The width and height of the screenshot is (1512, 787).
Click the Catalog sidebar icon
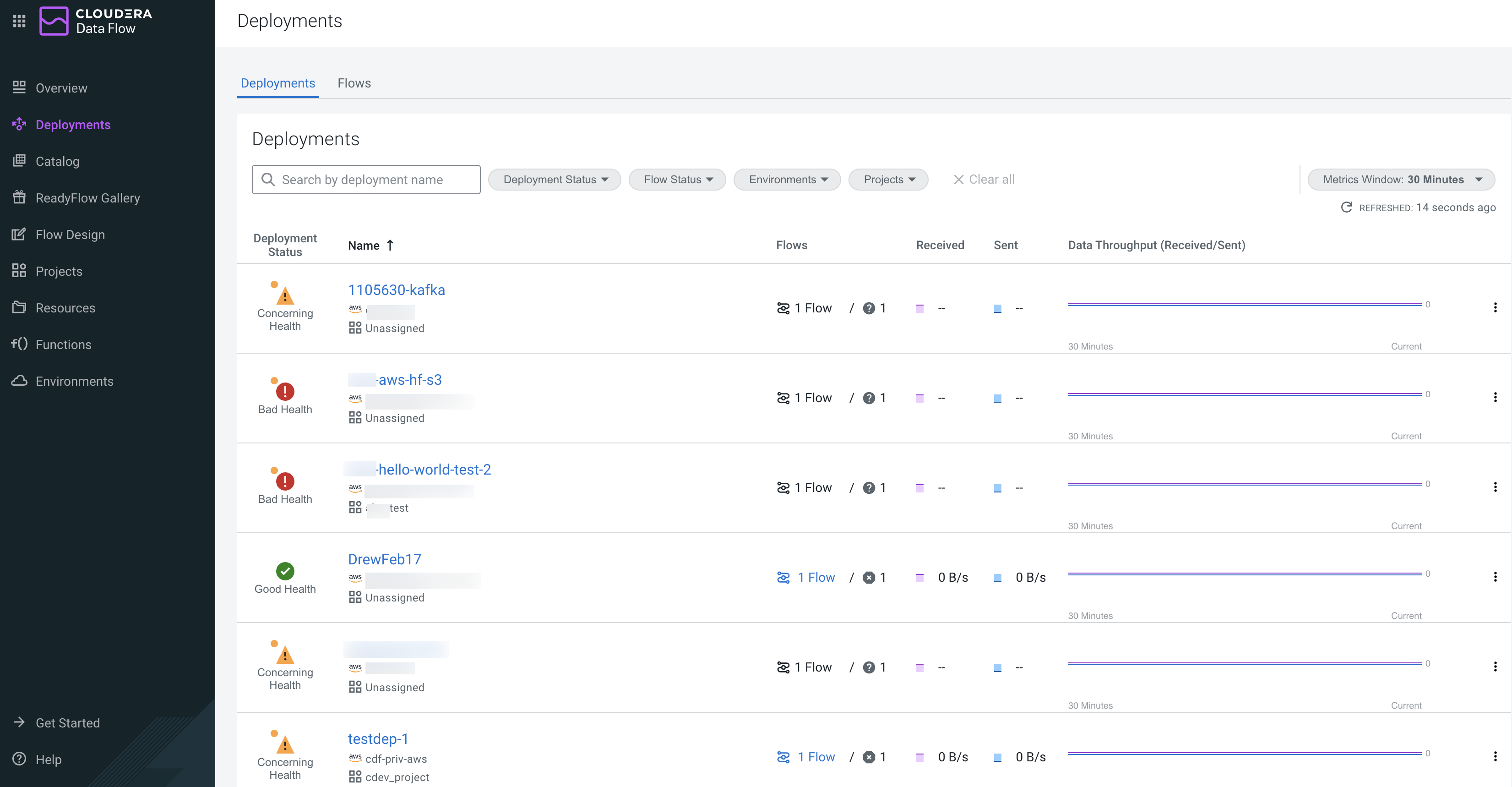click(x=19, y=161)
